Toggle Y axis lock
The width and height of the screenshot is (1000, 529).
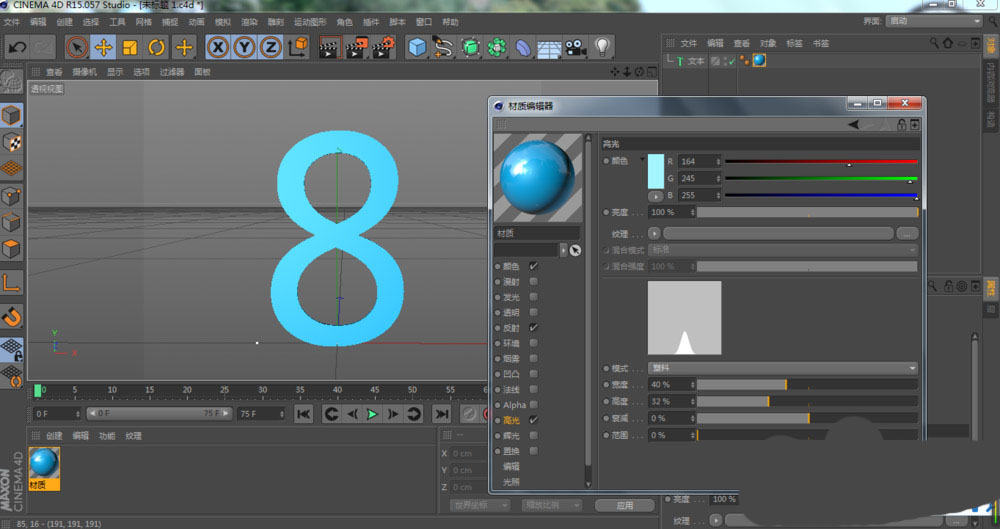pos(244,47)
